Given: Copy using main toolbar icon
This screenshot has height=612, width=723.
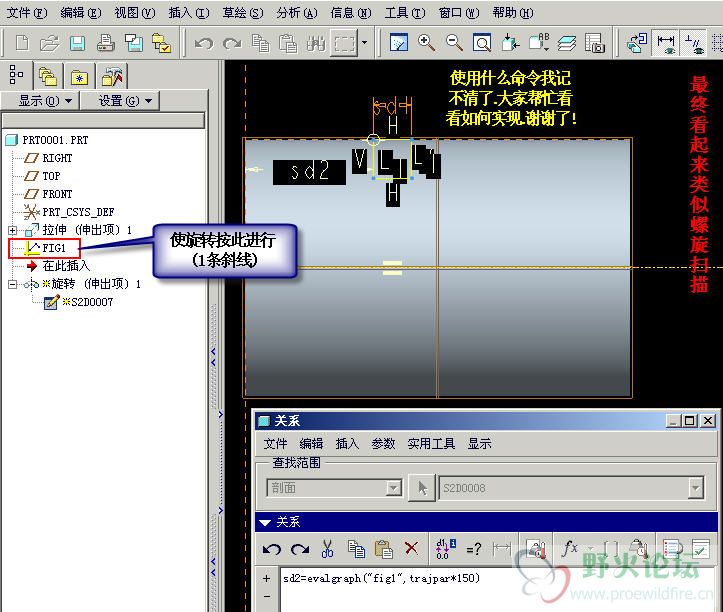Looking at the screenshot, I should point(261,44).
